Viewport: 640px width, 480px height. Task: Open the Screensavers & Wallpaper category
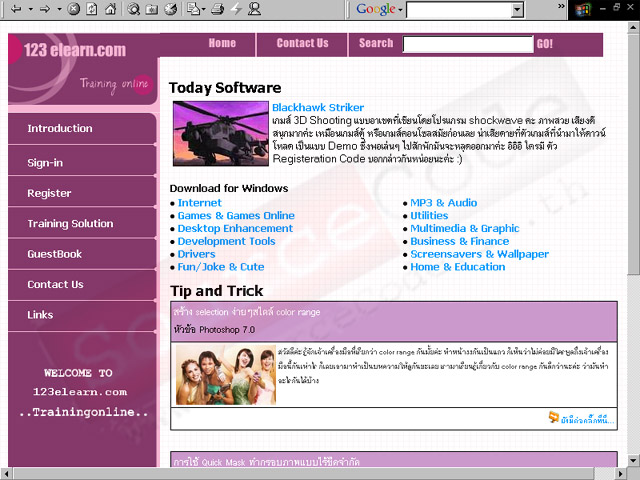click(x=480, y=254)
